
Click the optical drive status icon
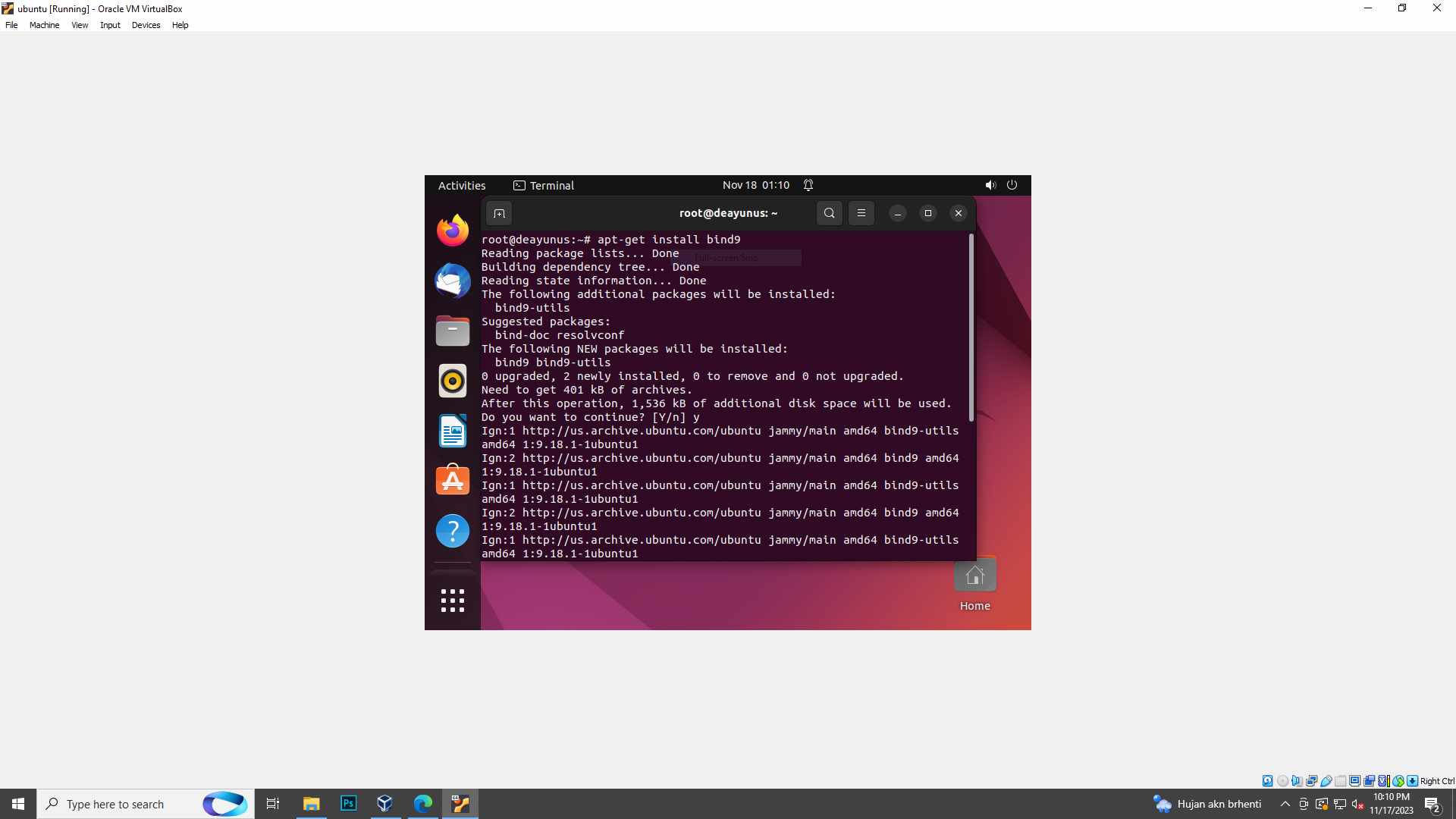(1282, 781)
